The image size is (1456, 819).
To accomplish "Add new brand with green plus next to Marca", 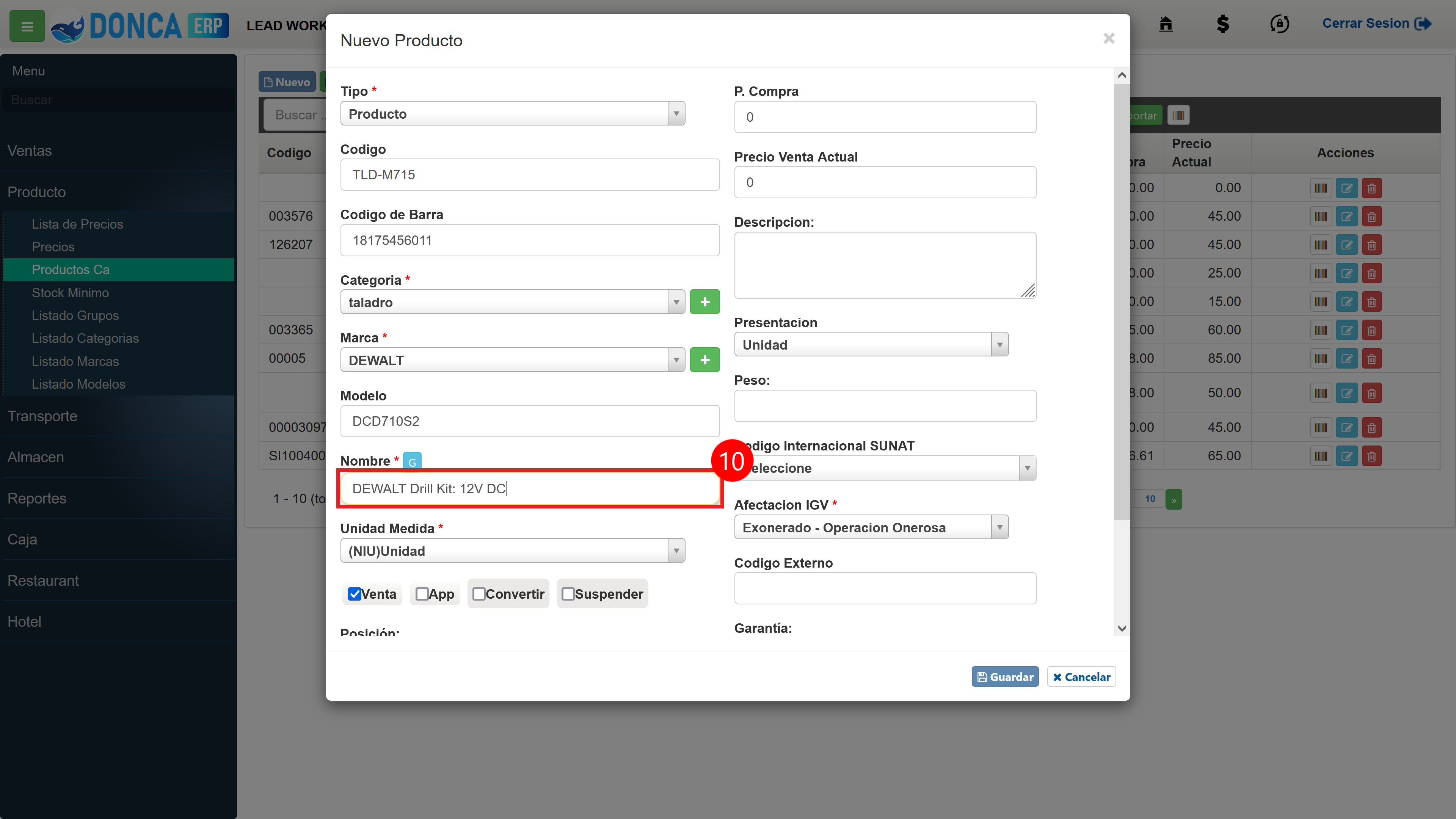I will click(705, 359).
